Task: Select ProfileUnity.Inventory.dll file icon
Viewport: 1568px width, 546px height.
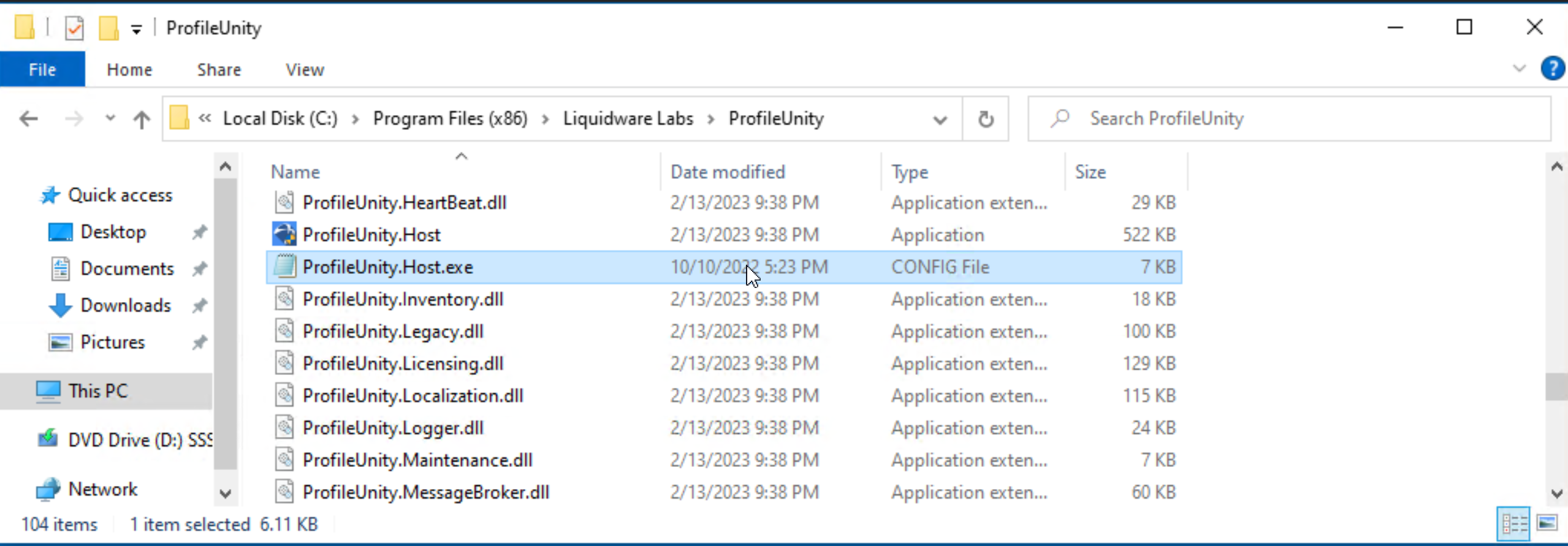Action: (x=284, y=299)
